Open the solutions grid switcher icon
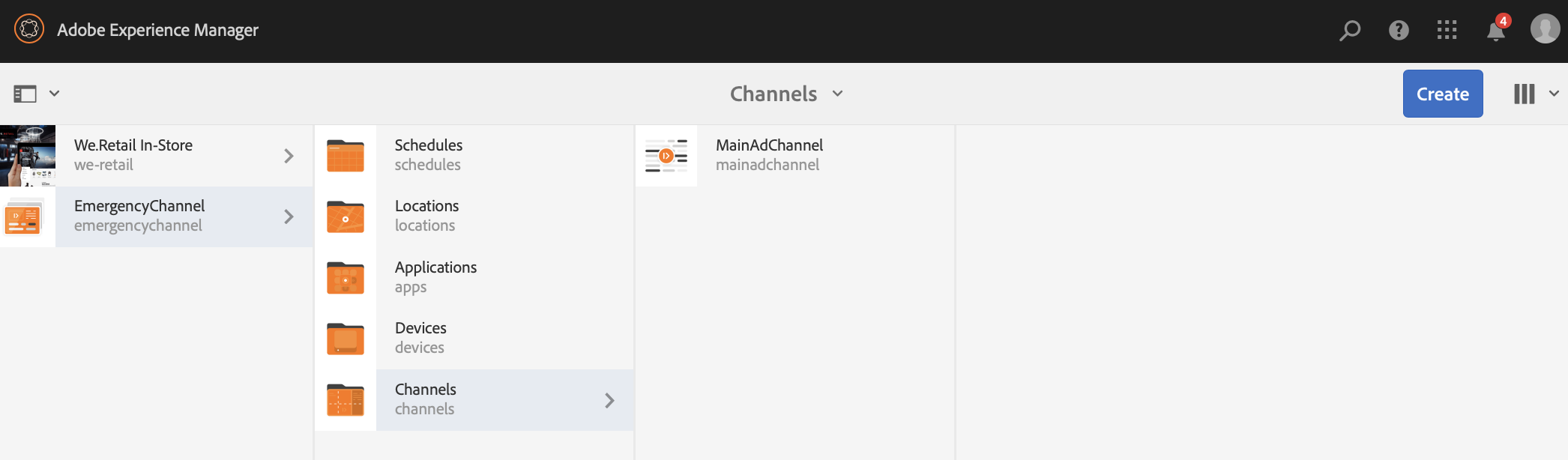 1447,30
